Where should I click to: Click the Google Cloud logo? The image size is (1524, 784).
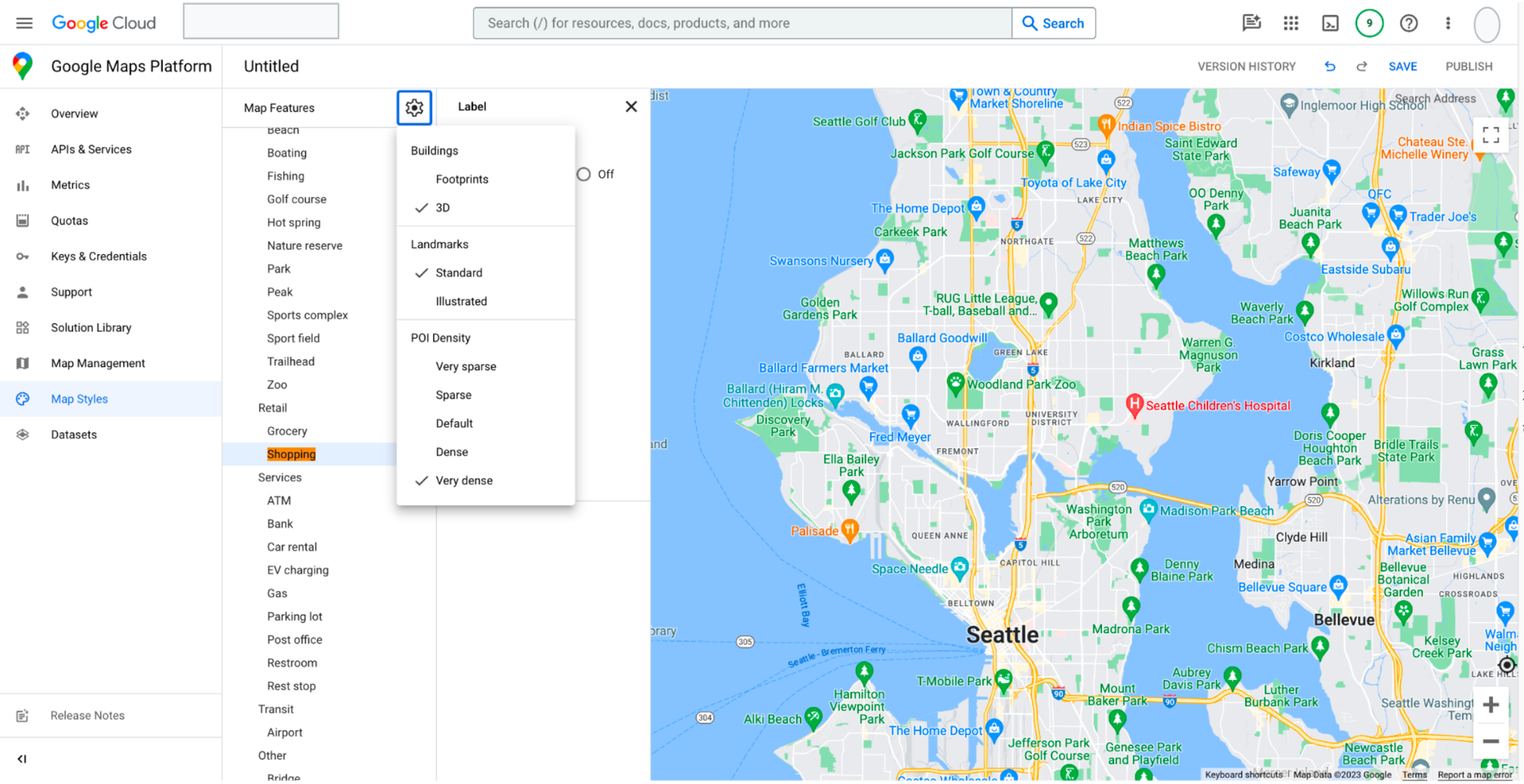click(104, 23)
